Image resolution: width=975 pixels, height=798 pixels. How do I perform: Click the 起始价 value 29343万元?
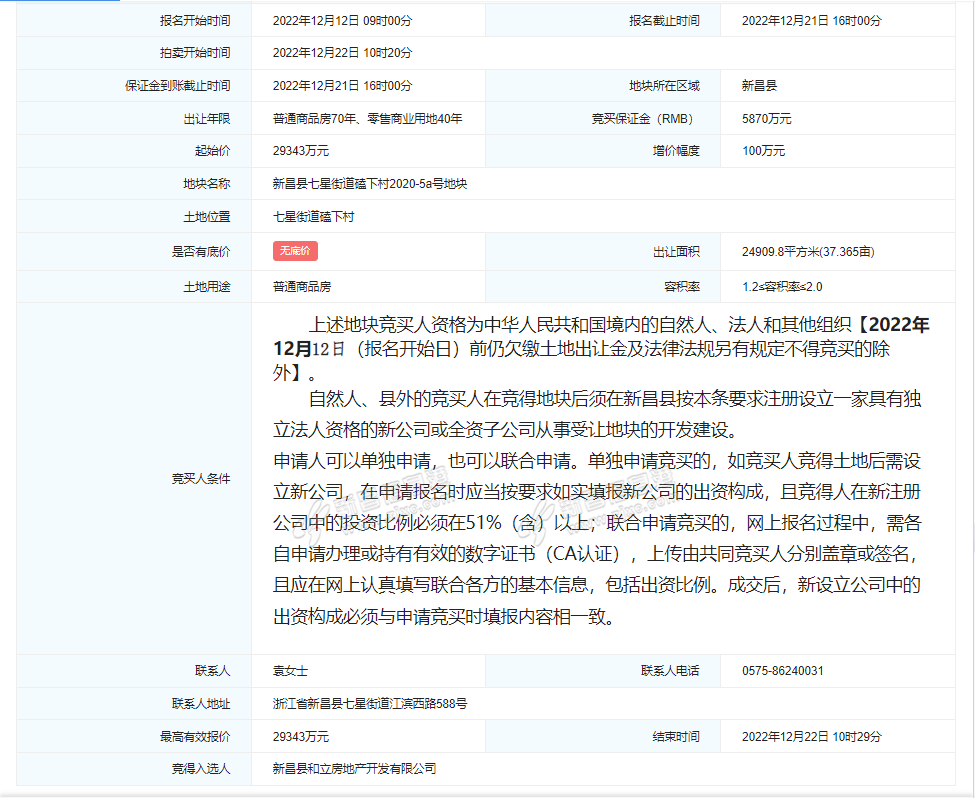[x=301, y=151]
